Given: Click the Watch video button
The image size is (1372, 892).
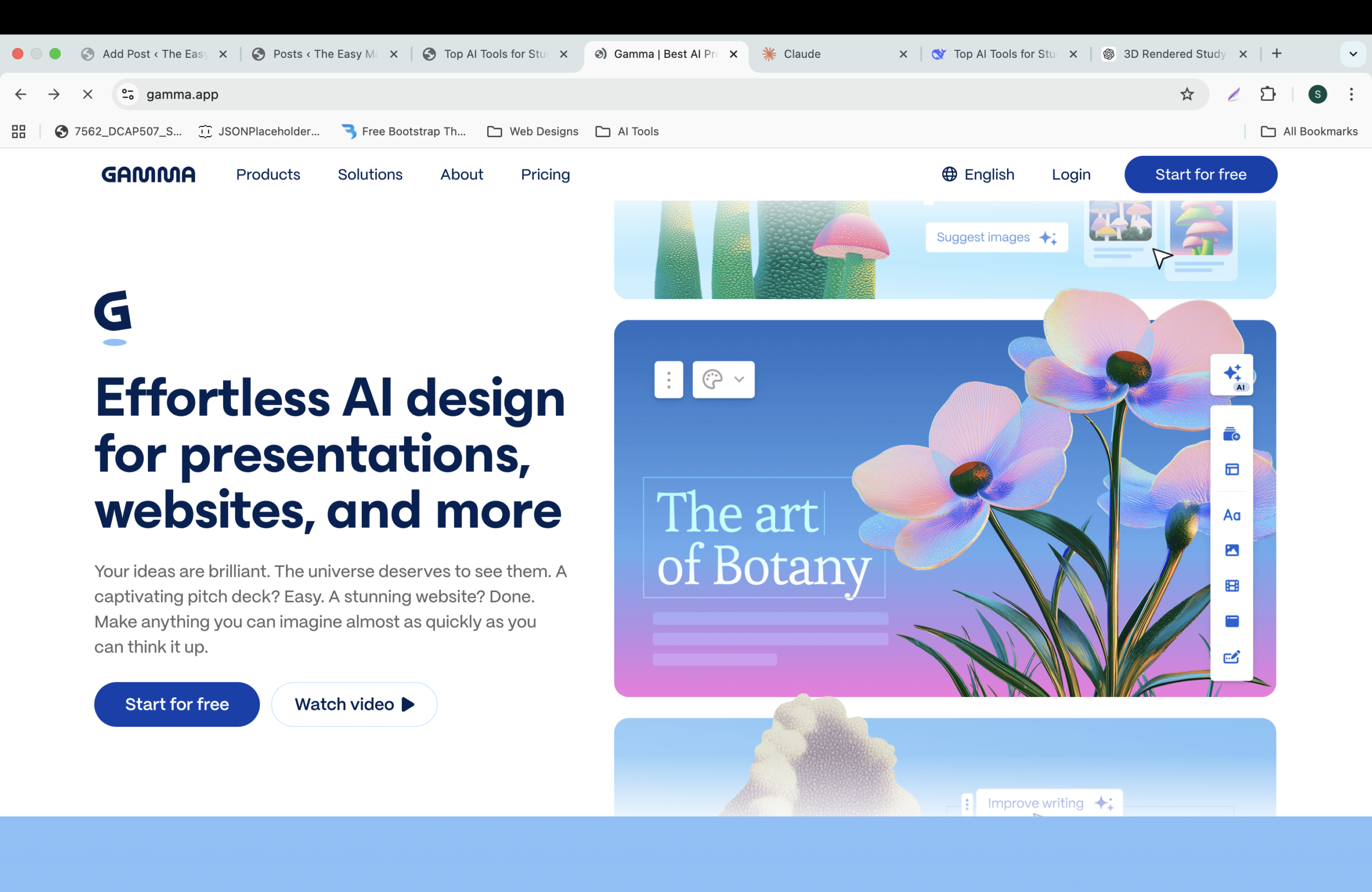Looking at the screenshot, I should (354, 704).
